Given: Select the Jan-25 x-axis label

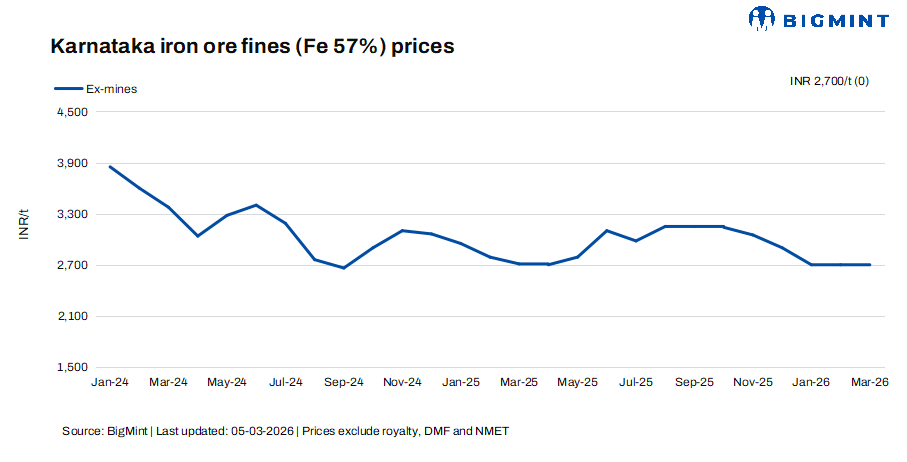Looking at the screenshot, I should coord(460,382).
